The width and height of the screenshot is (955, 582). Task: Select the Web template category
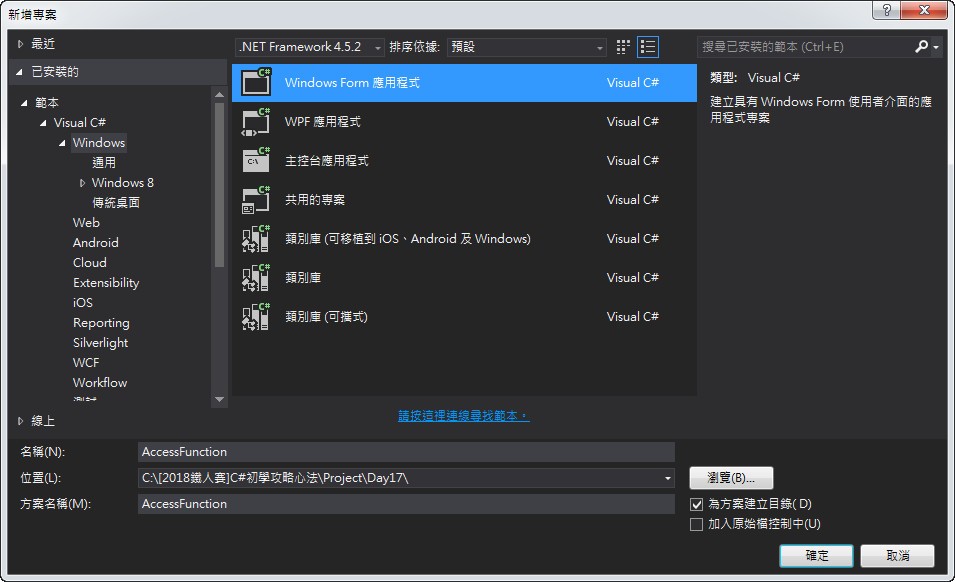86,223
